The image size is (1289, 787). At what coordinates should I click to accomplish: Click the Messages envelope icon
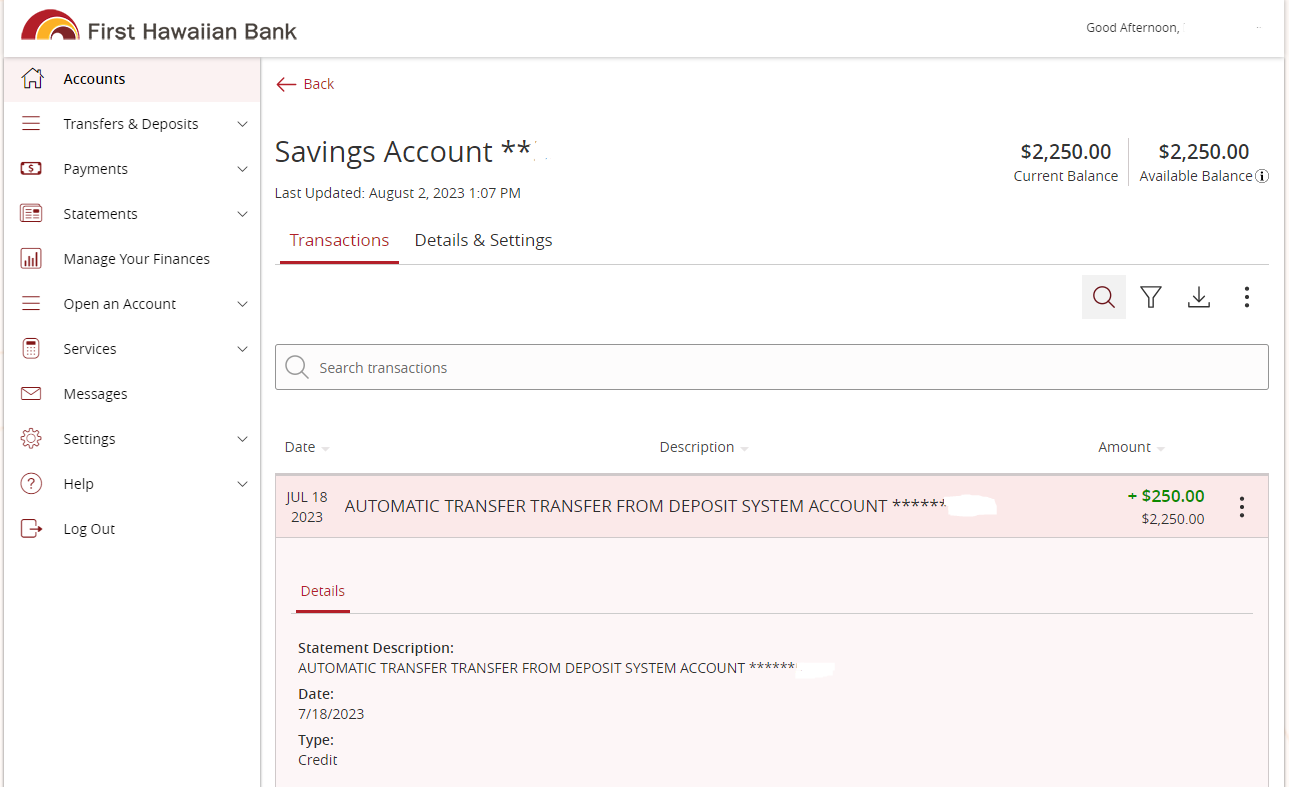click(x=31, y=393)
